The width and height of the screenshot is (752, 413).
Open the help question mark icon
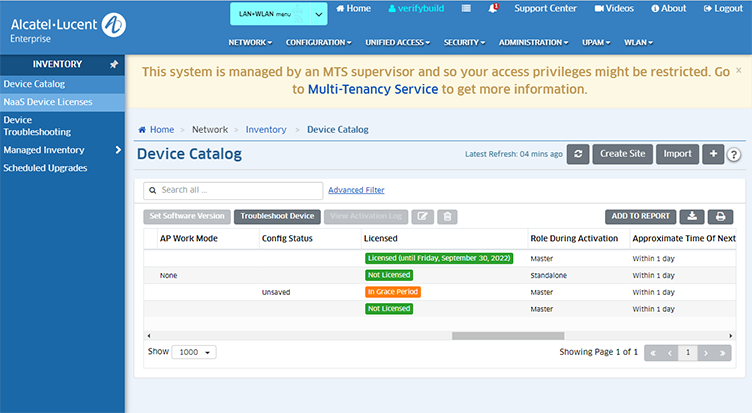pyautogui.click(x=734, y=155)
